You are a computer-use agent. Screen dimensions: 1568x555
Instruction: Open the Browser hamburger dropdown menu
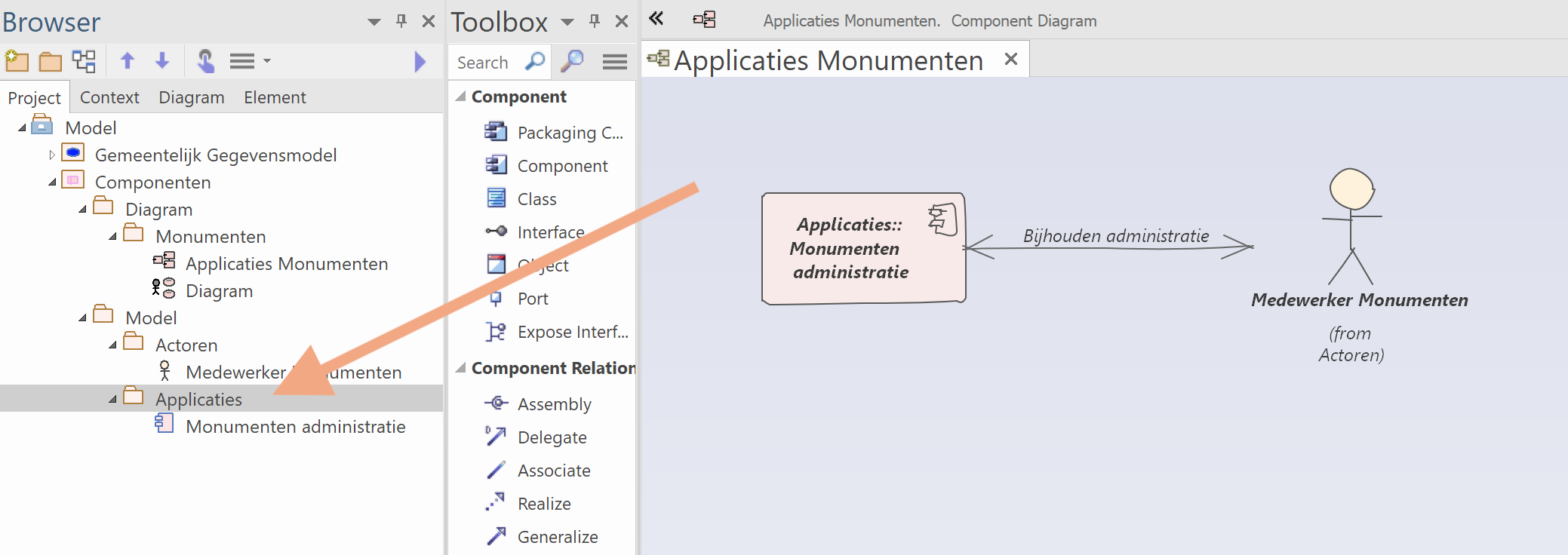coord(250,61)
